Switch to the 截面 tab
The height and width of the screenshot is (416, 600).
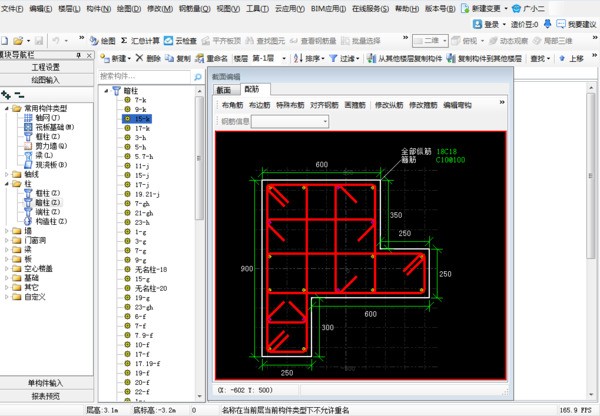(223, 90)
